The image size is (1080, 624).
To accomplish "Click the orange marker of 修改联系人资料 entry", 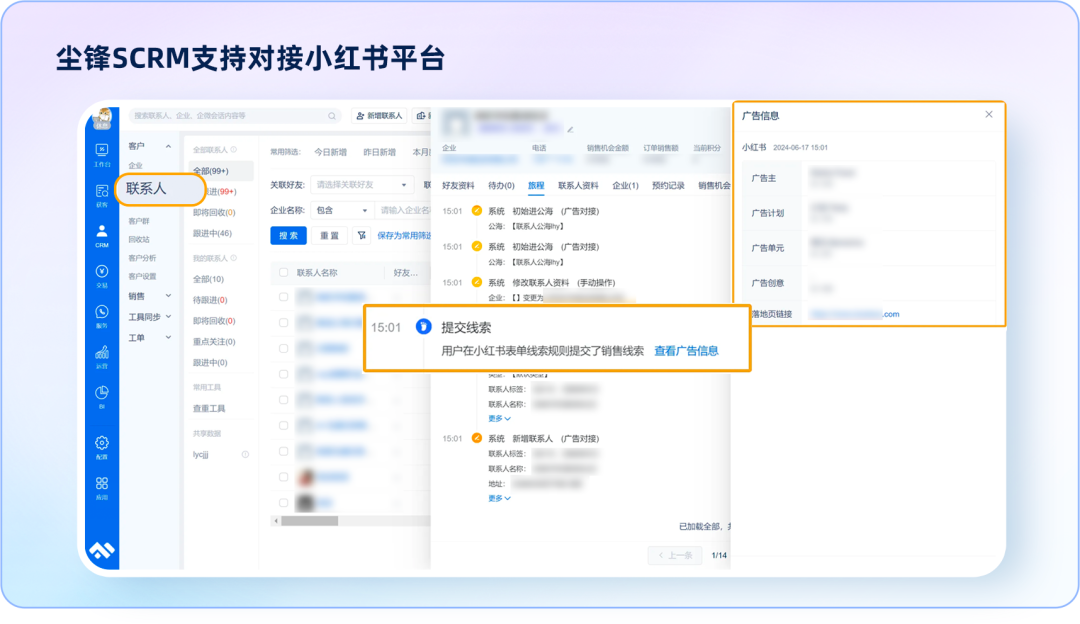I will (477, 282).
